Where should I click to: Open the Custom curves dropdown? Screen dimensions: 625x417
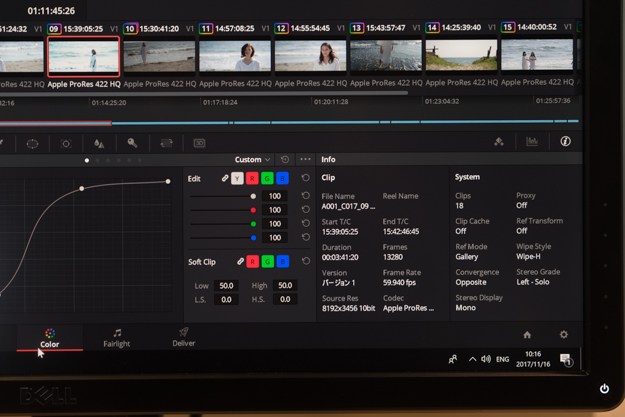click(252, 160)
